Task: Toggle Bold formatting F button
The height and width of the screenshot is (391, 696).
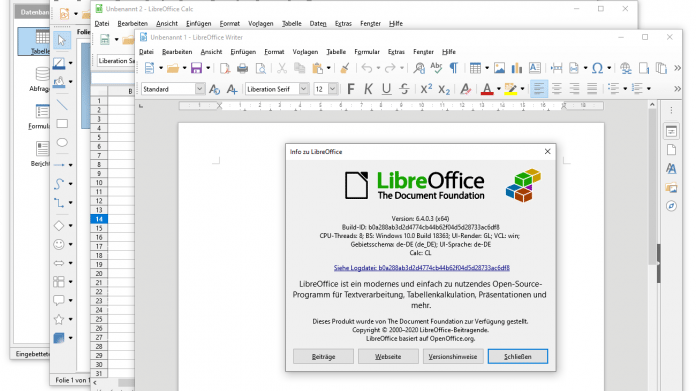Action: point(351,89)
